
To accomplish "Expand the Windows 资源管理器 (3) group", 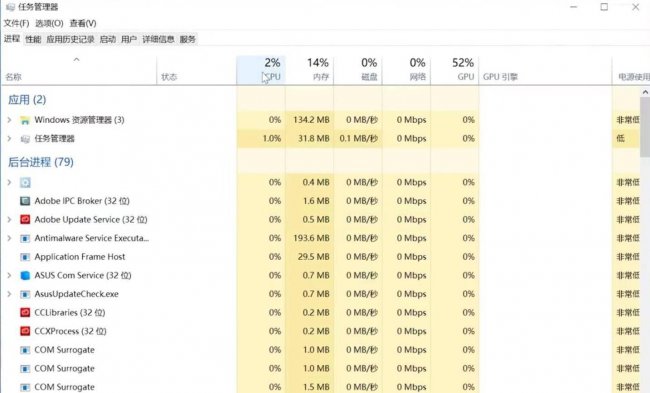I will [x=9, y=120].
